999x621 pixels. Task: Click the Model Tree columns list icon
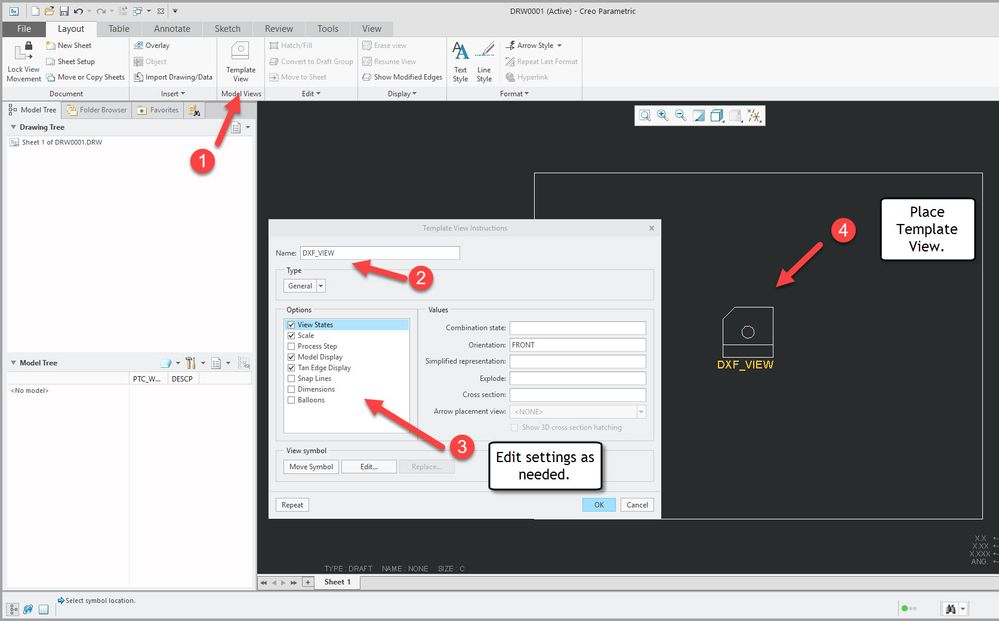click(x=216, y=363)
